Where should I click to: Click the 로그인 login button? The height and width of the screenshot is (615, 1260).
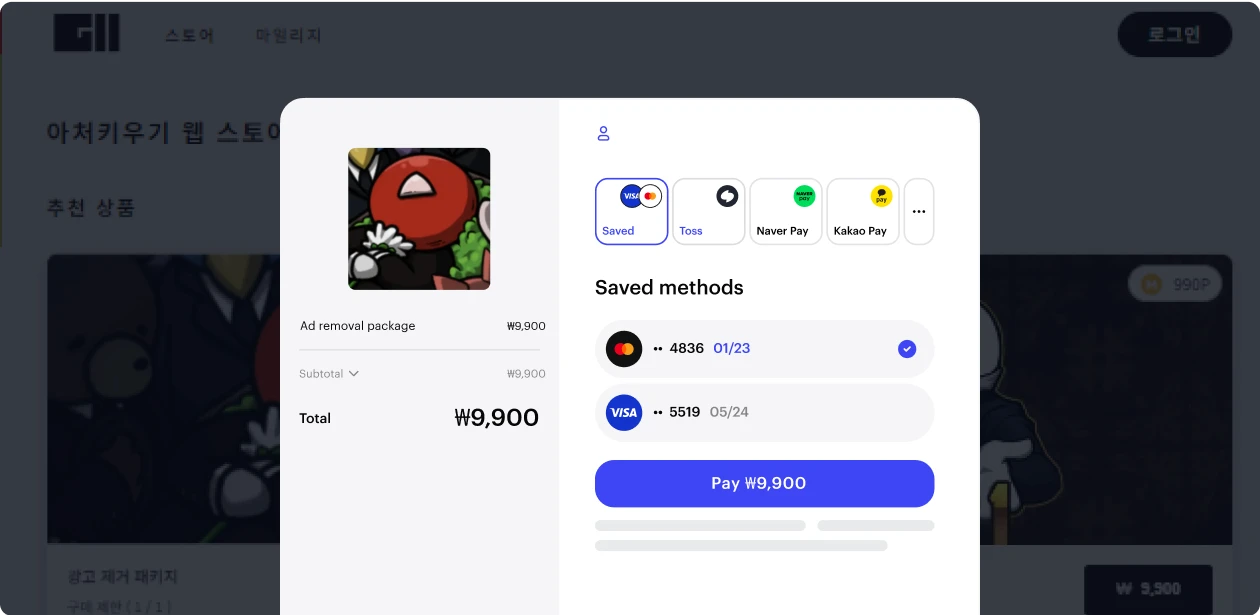(x=1175, y=35)
